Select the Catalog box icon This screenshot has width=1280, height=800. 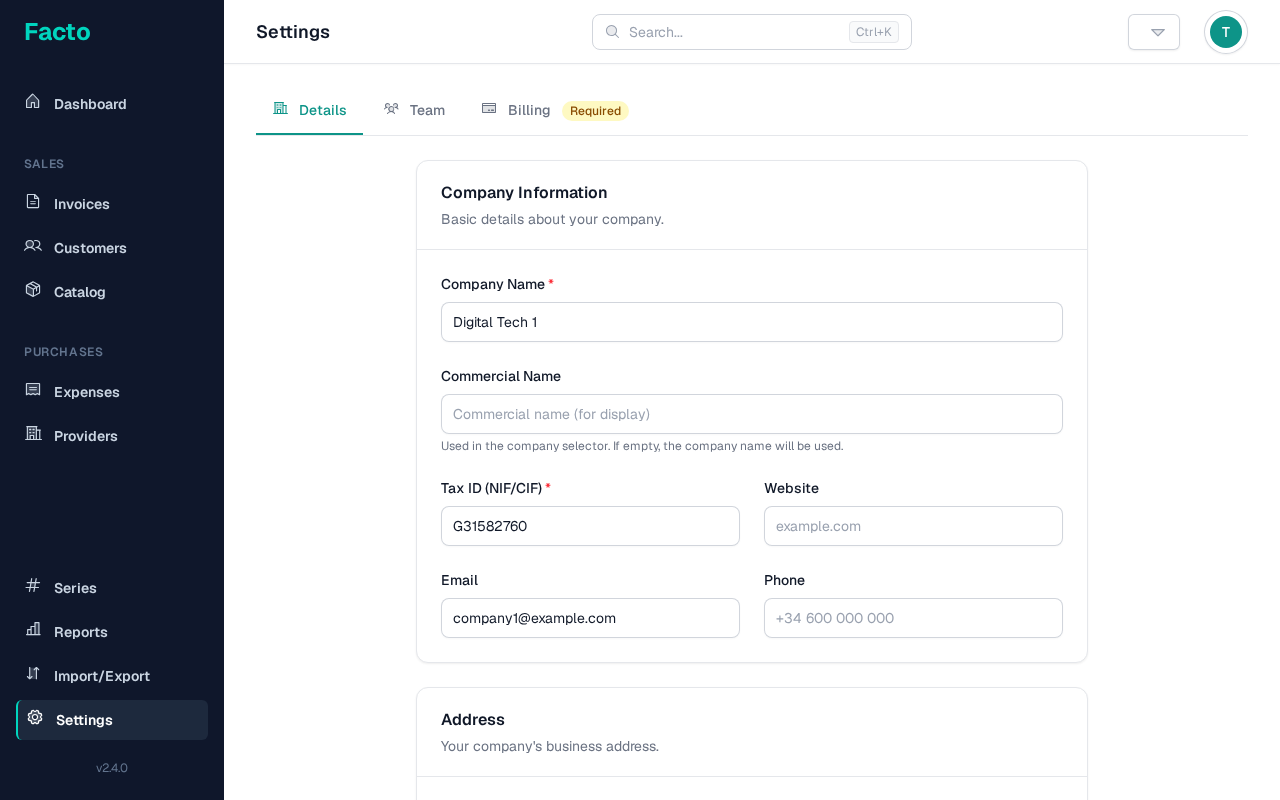tap(33, 290)
